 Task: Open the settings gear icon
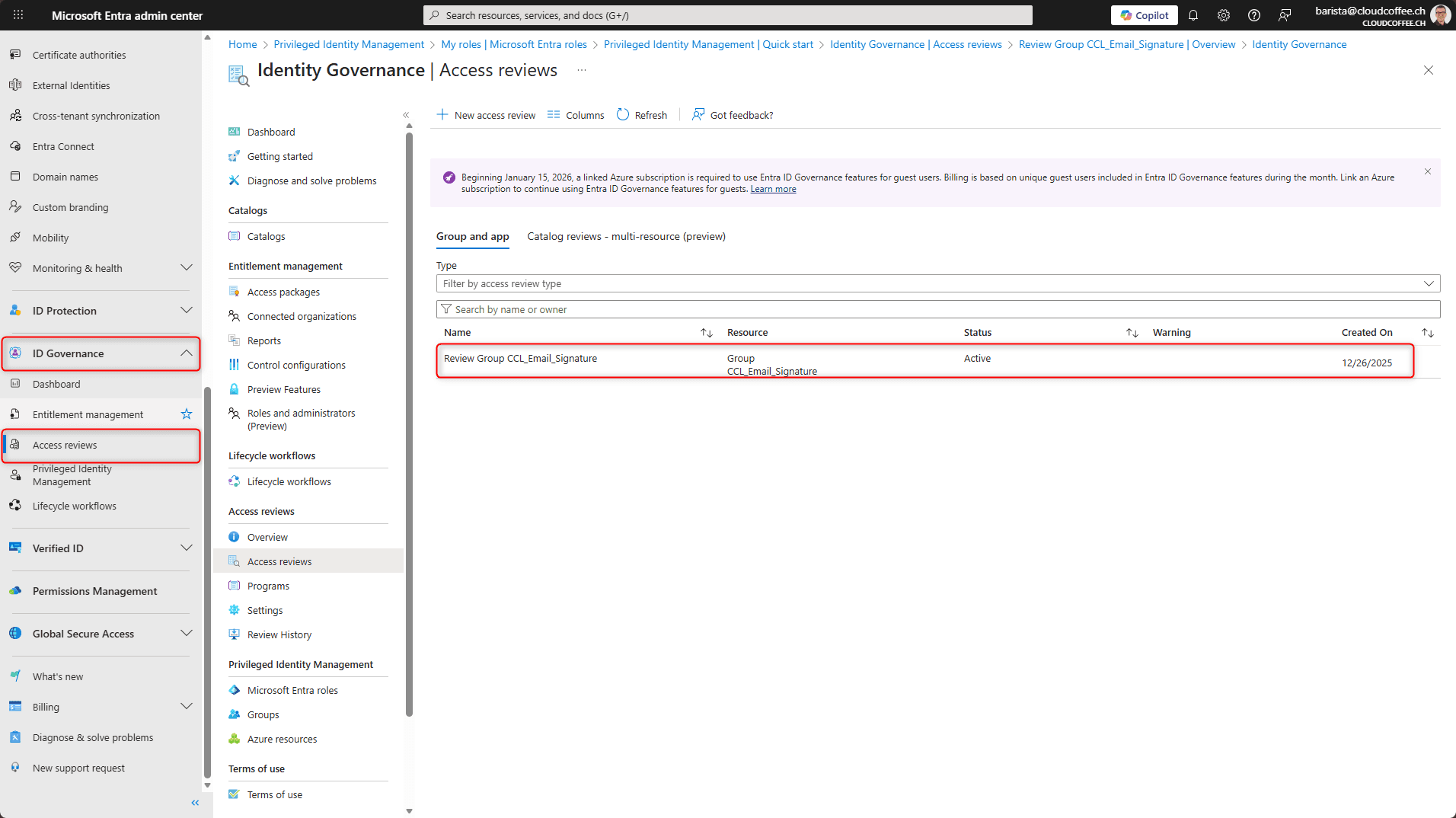pos(1224,15)
